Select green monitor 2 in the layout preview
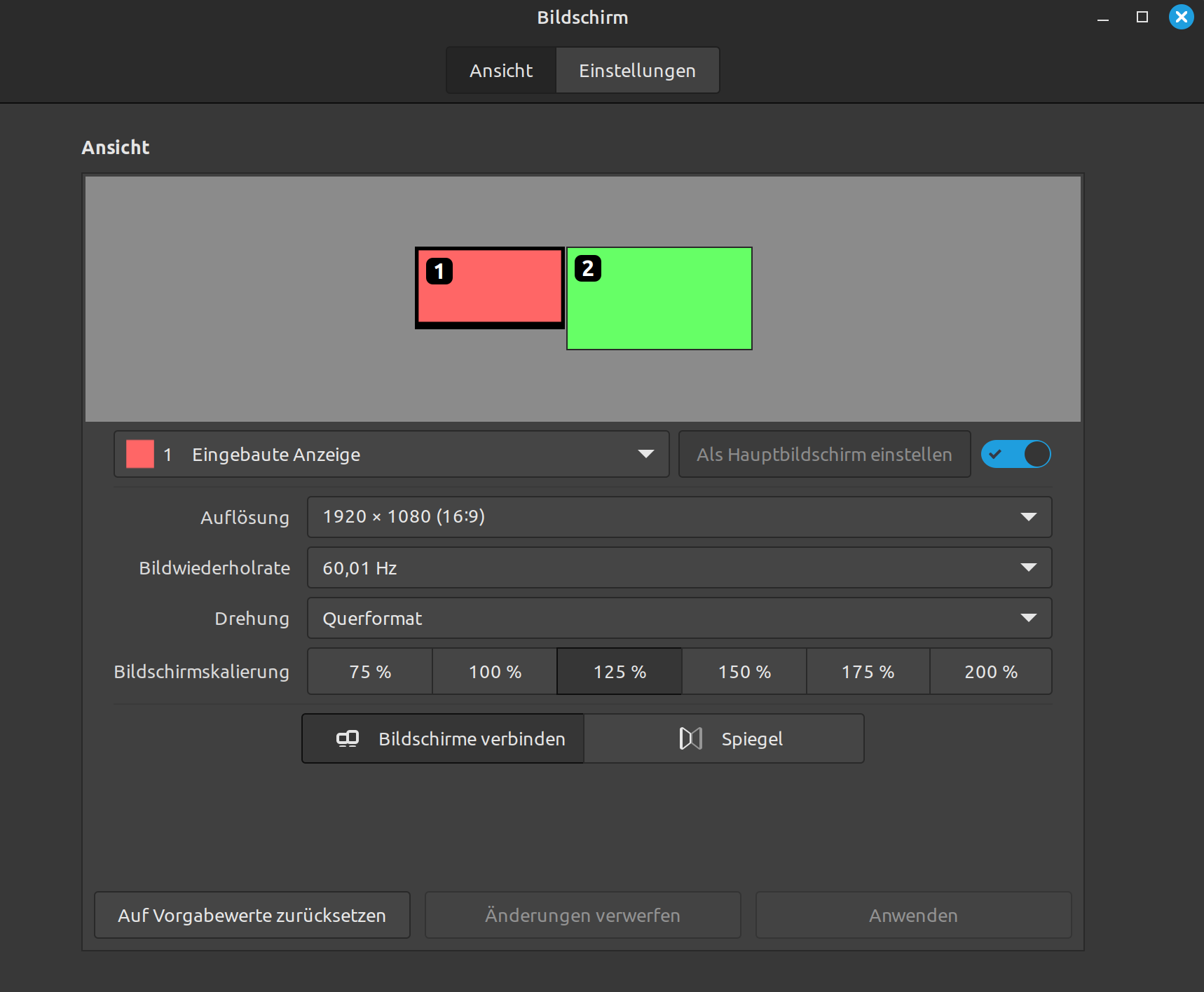This screenshot has height=992, width=1204. click(659, 298)
